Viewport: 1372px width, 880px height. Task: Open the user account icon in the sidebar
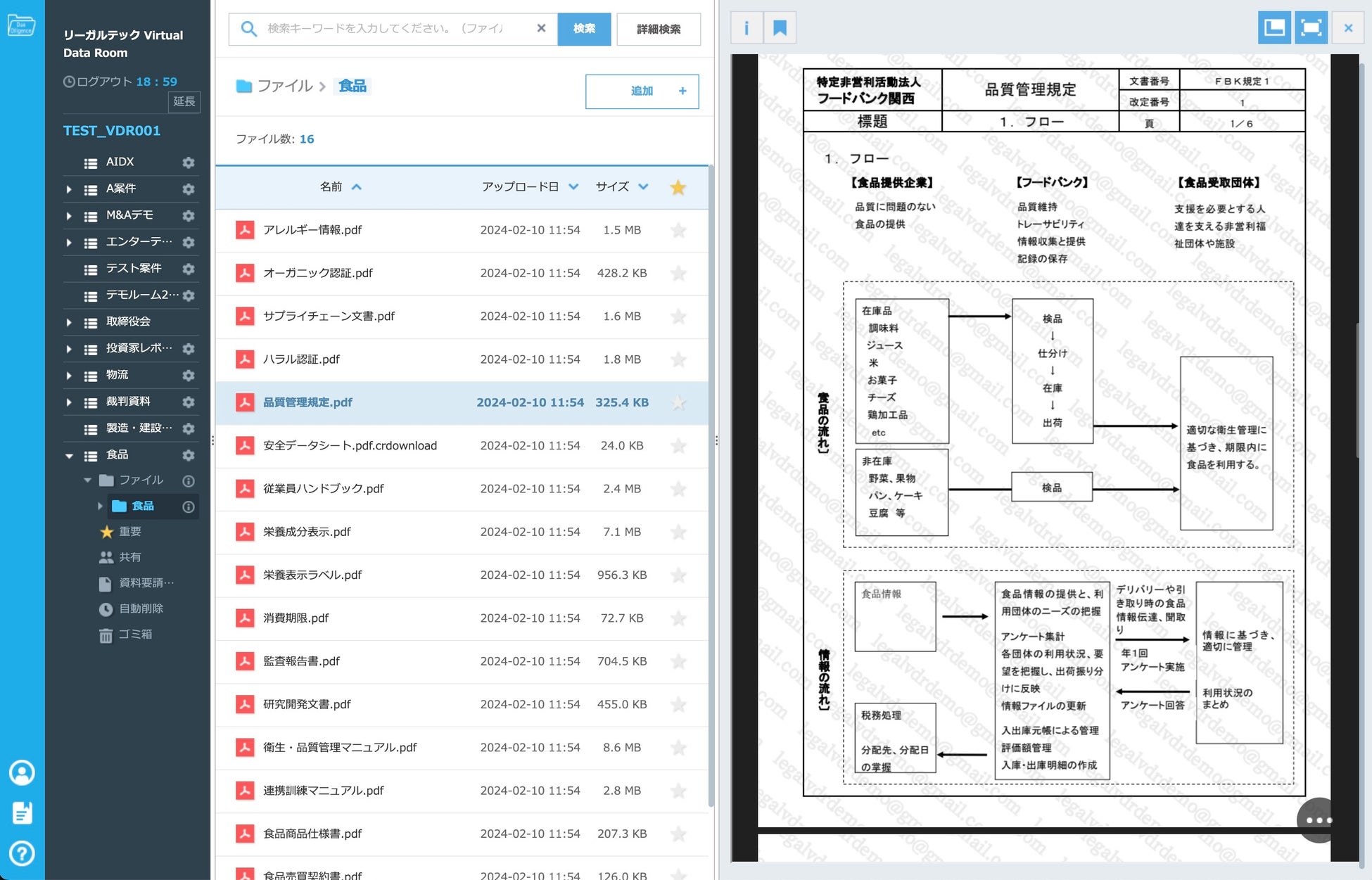[22, 772]
